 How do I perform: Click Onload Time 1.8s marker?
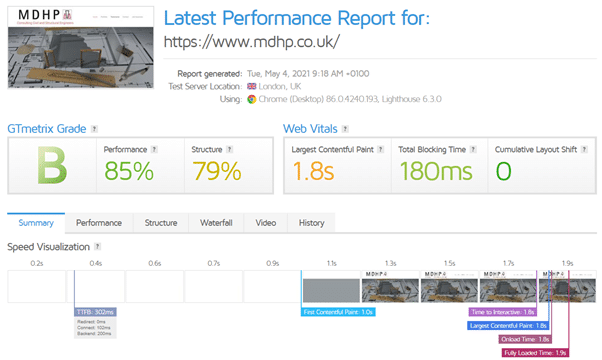525,339
